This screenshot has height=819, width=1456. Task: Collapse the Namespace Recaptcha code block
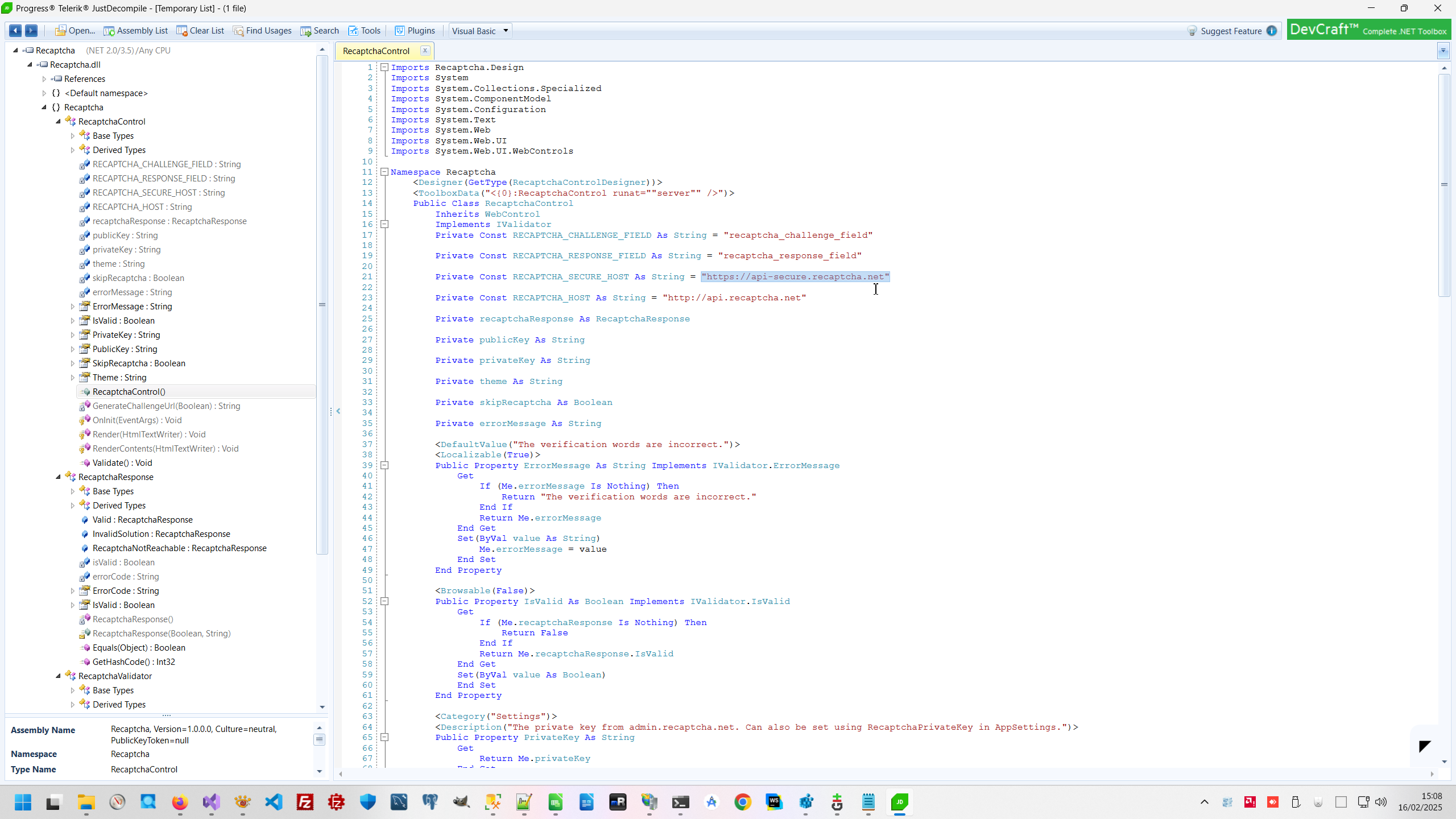tap(384, 172)
